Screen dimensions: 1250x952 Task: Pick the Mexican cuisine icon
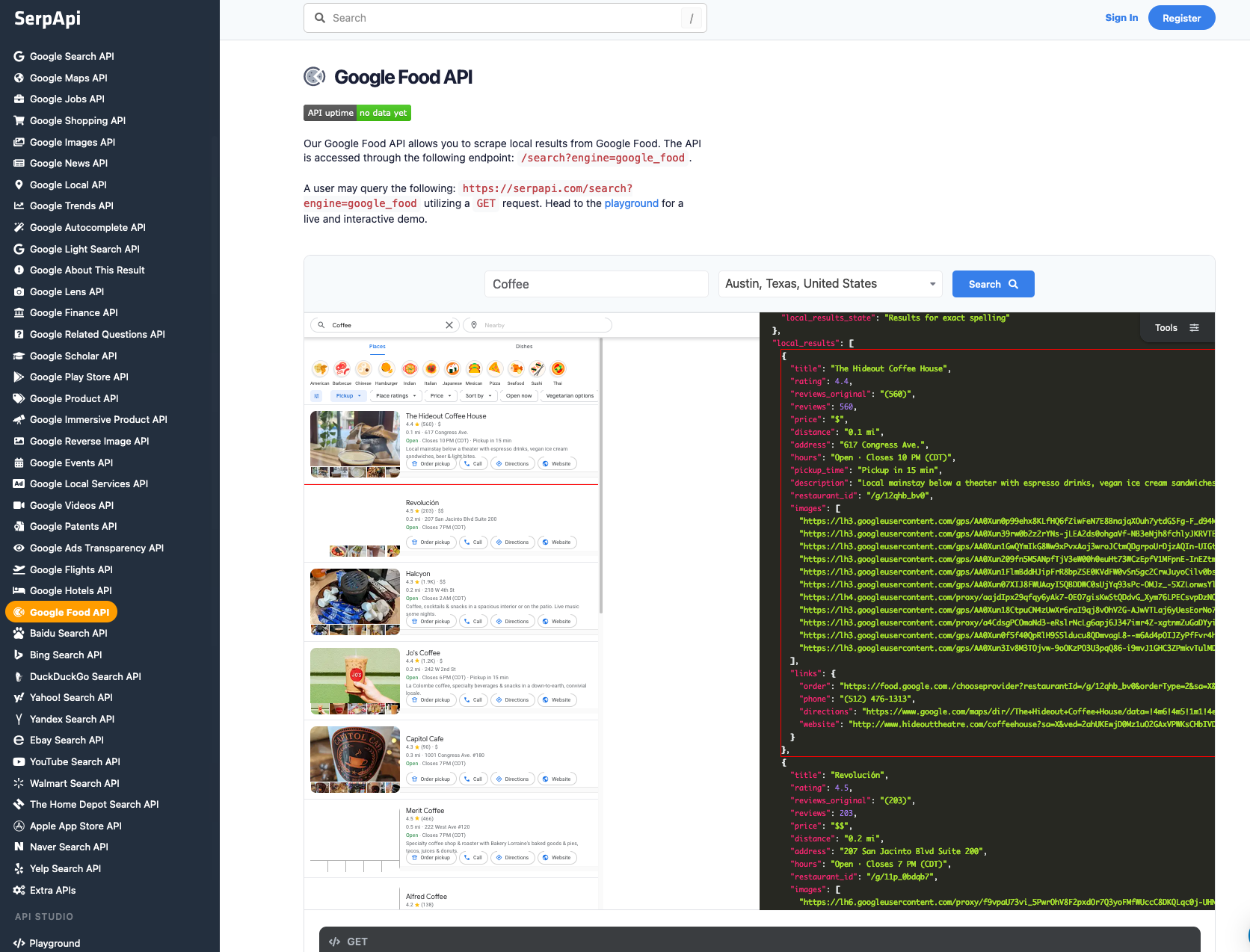pos(474,368)
